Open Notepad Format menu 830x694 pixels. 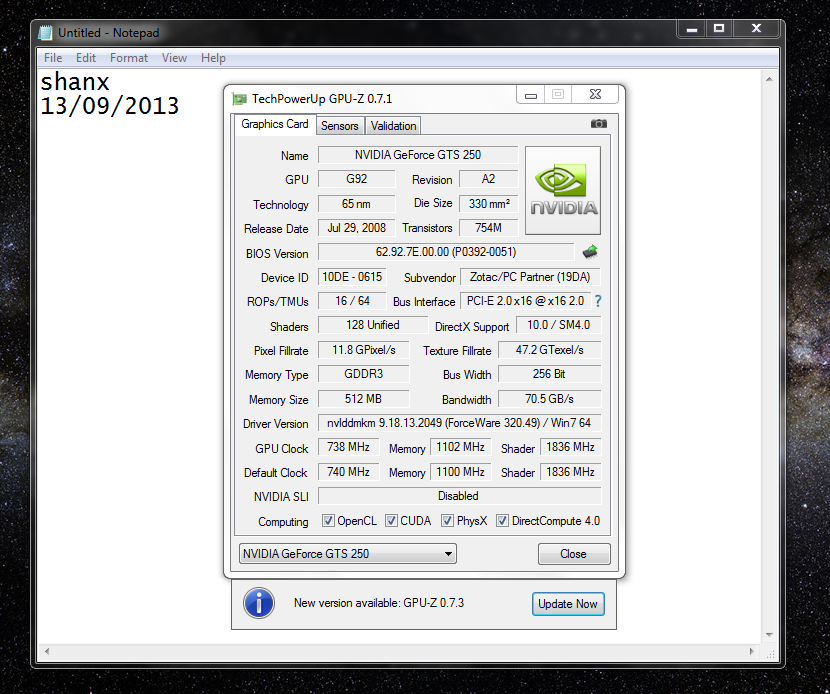coord(129,58)
